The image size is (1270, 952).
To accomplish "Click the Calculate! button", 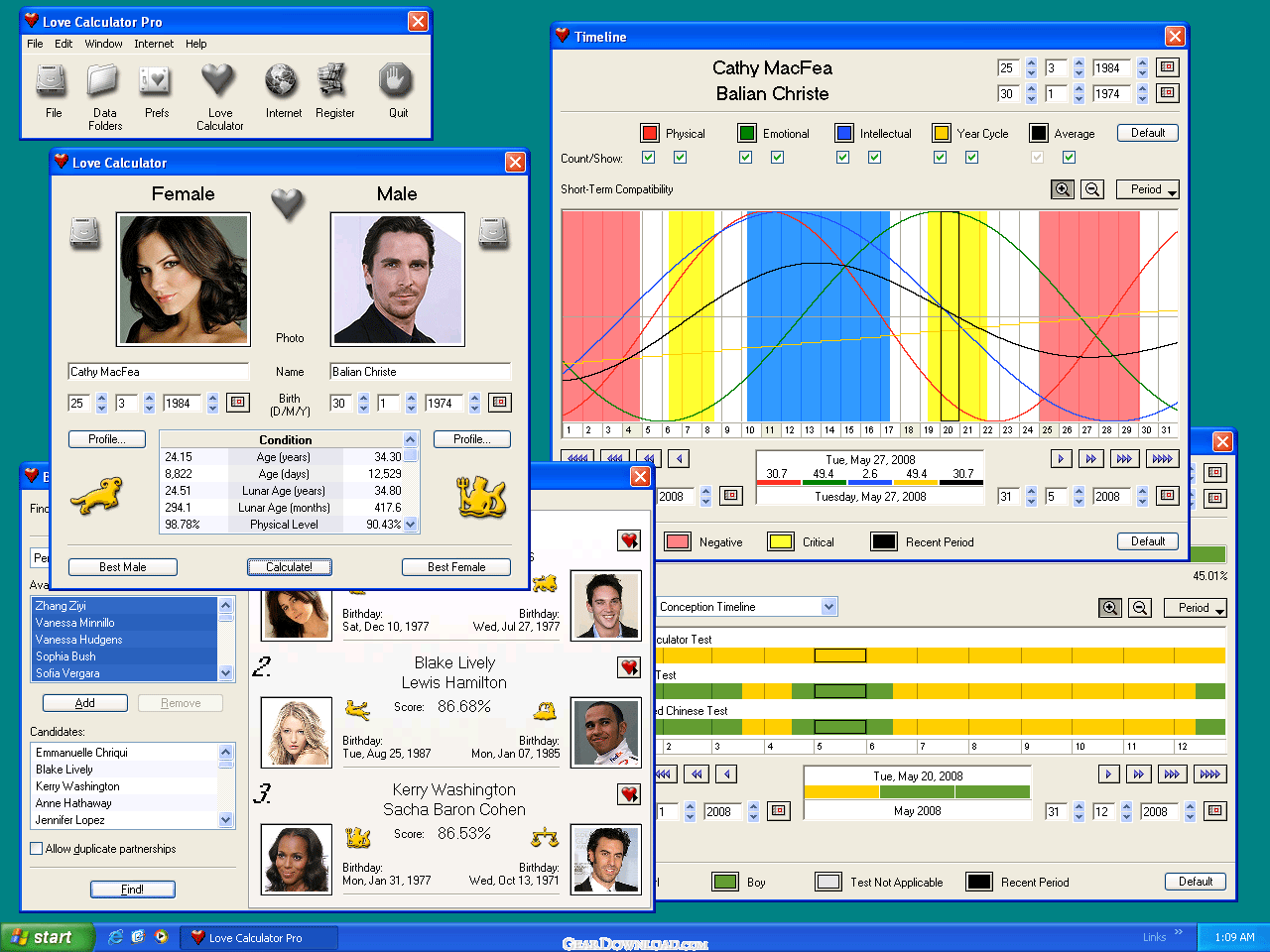I will tap(289, 567).
